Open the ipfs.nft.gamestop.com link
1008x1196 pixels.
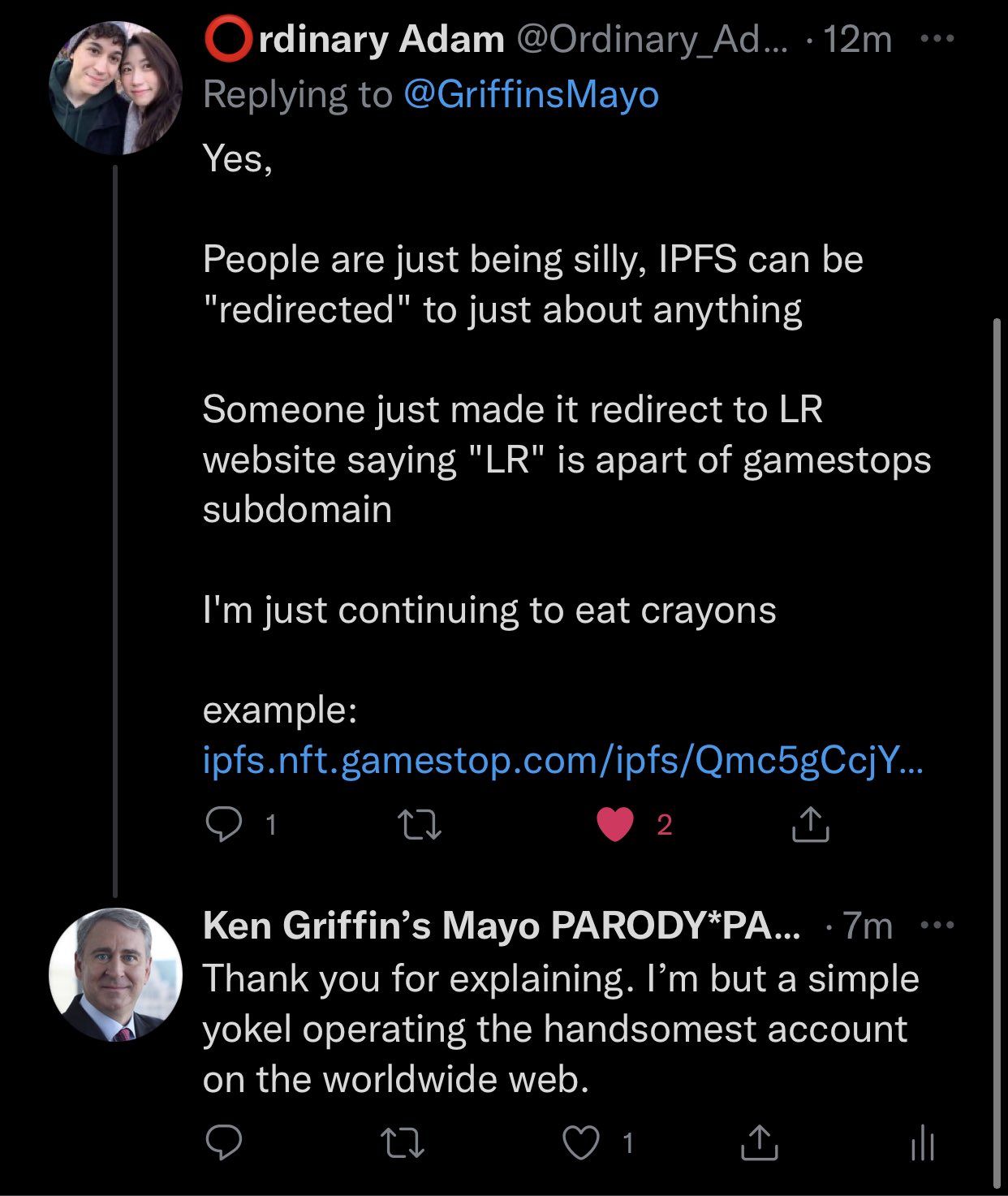pos(562,761)
